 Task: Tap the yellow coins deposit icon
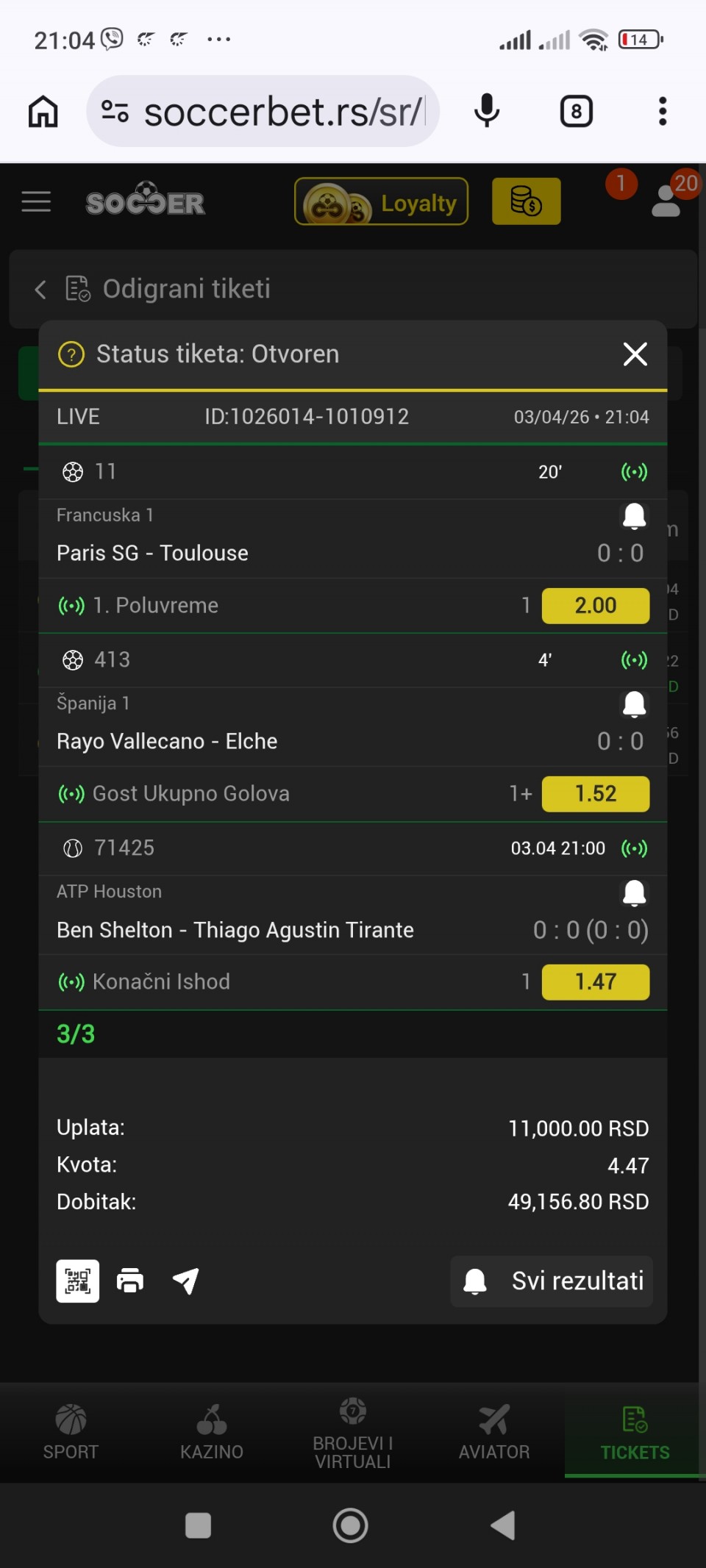click(526, 201)
